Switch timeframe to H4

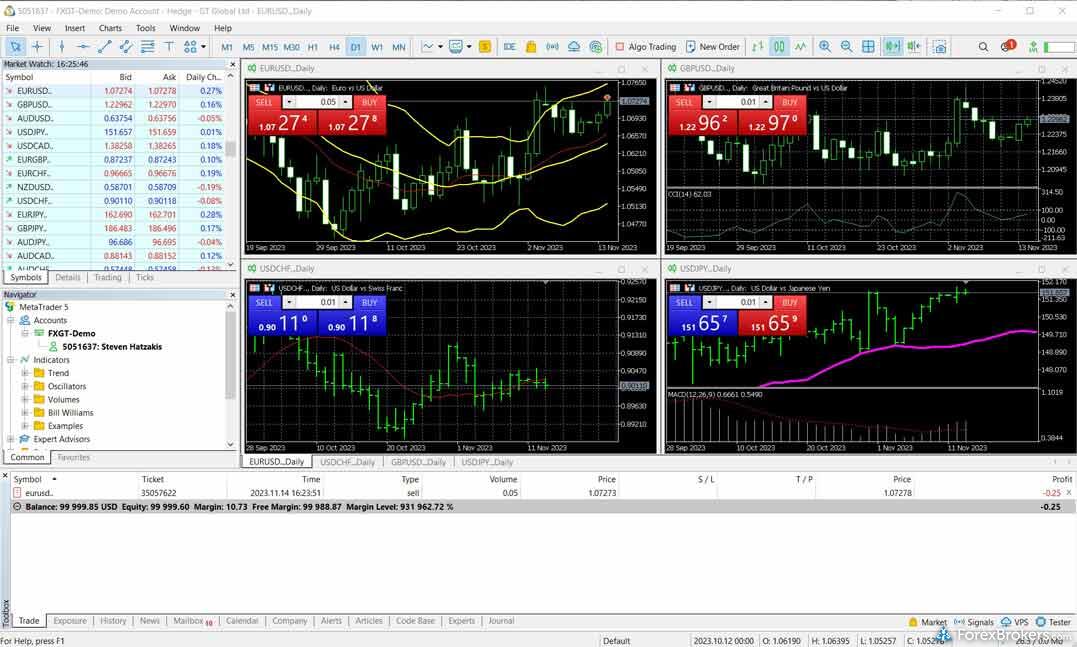click(335, 47)
